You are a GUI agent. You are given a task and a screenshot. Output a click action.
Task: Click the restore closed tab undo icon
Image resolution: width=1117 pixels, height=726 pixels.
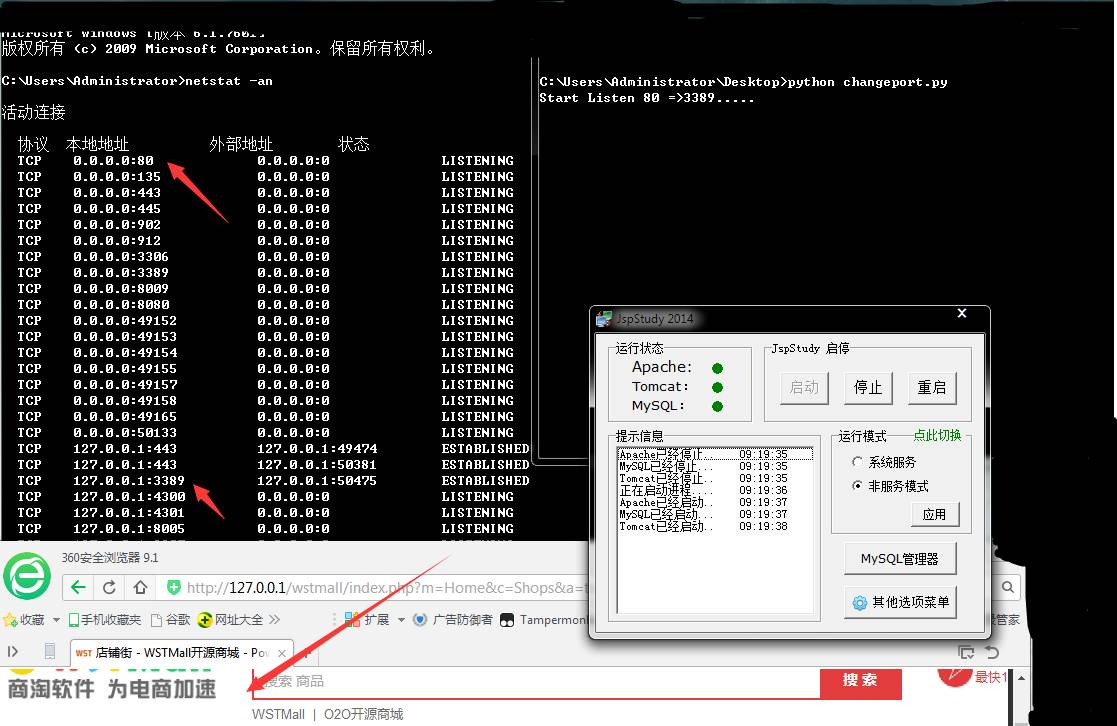click(x=992, y=652)
